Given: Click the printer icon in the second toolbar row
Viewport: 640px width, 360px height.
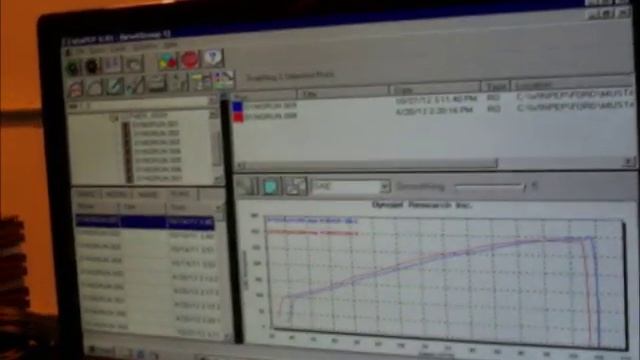Looking at the screenshot, I should 157,83.
